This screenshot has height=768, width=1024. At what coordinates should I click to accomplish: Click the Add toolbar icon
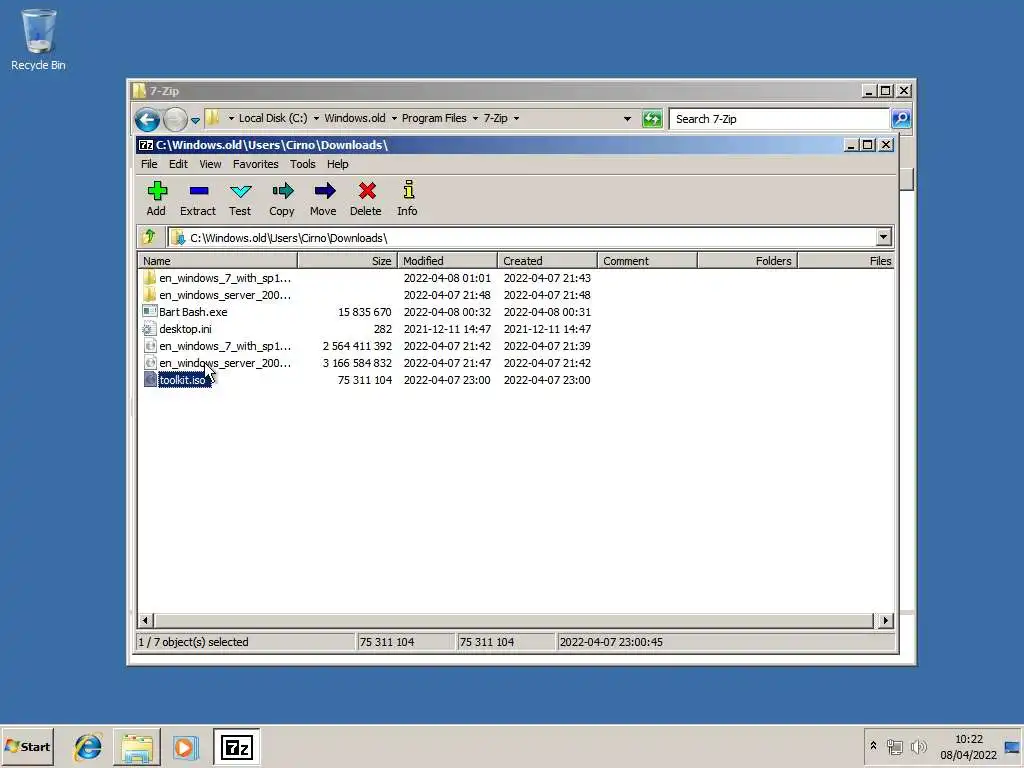tap(157, 191)
